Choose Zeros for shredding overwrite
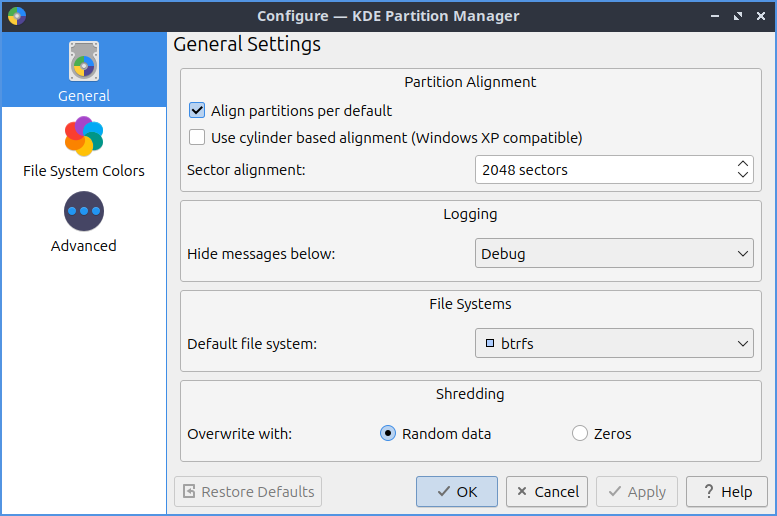The image size is (777, 516). pyautogui.click(x=580, y=434)
